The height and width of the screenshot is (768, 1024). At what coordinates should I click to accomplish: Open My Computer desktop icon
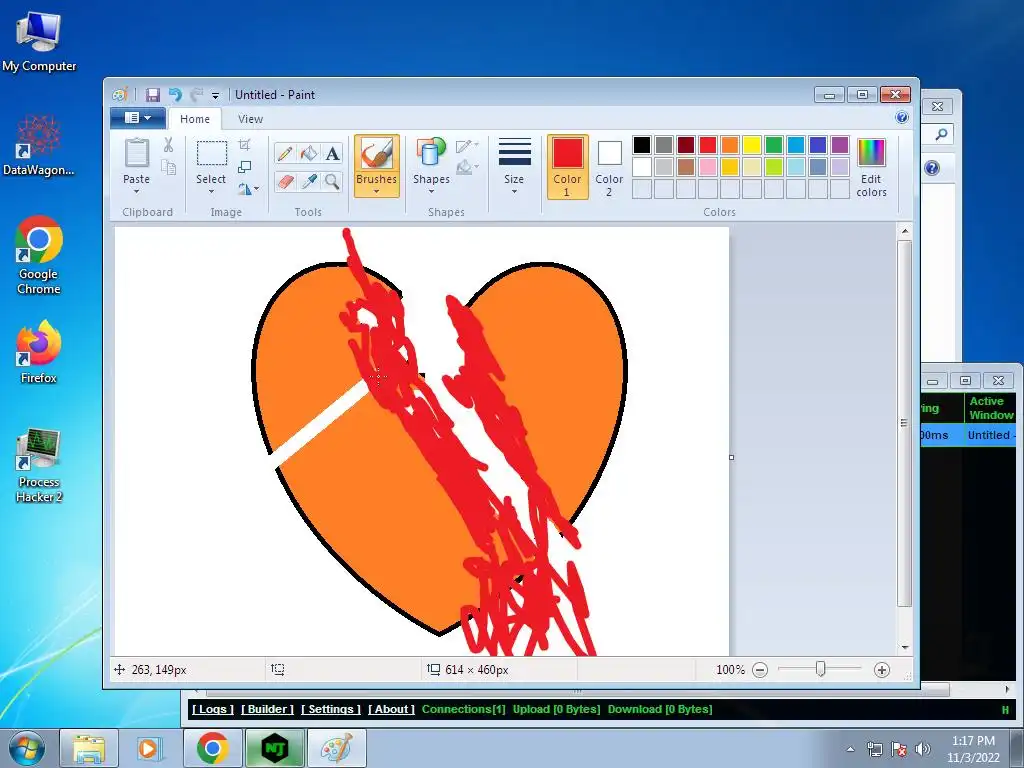tap(39, 41)
